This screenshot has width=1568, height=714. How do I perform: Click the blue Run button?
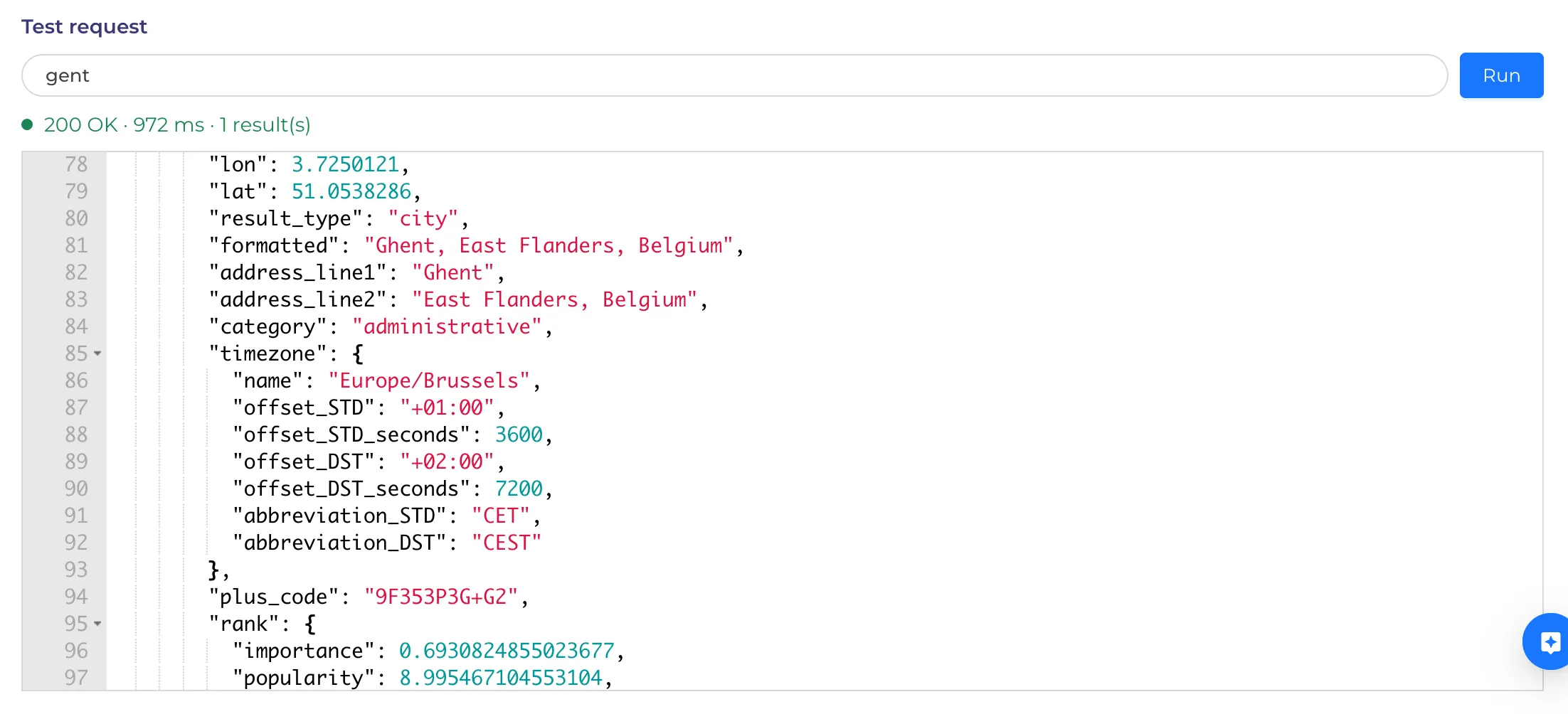pyautogui.click(x=1501, y=75)
